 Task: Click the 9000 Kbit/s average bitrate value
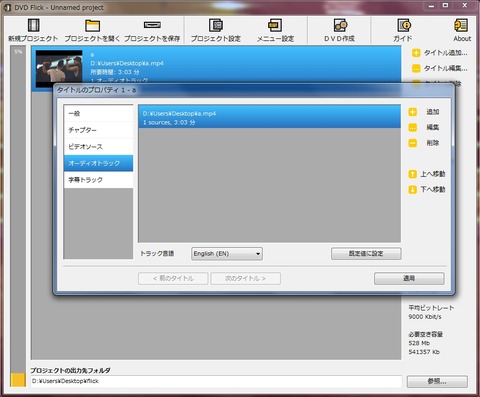(x=425, y=317)
